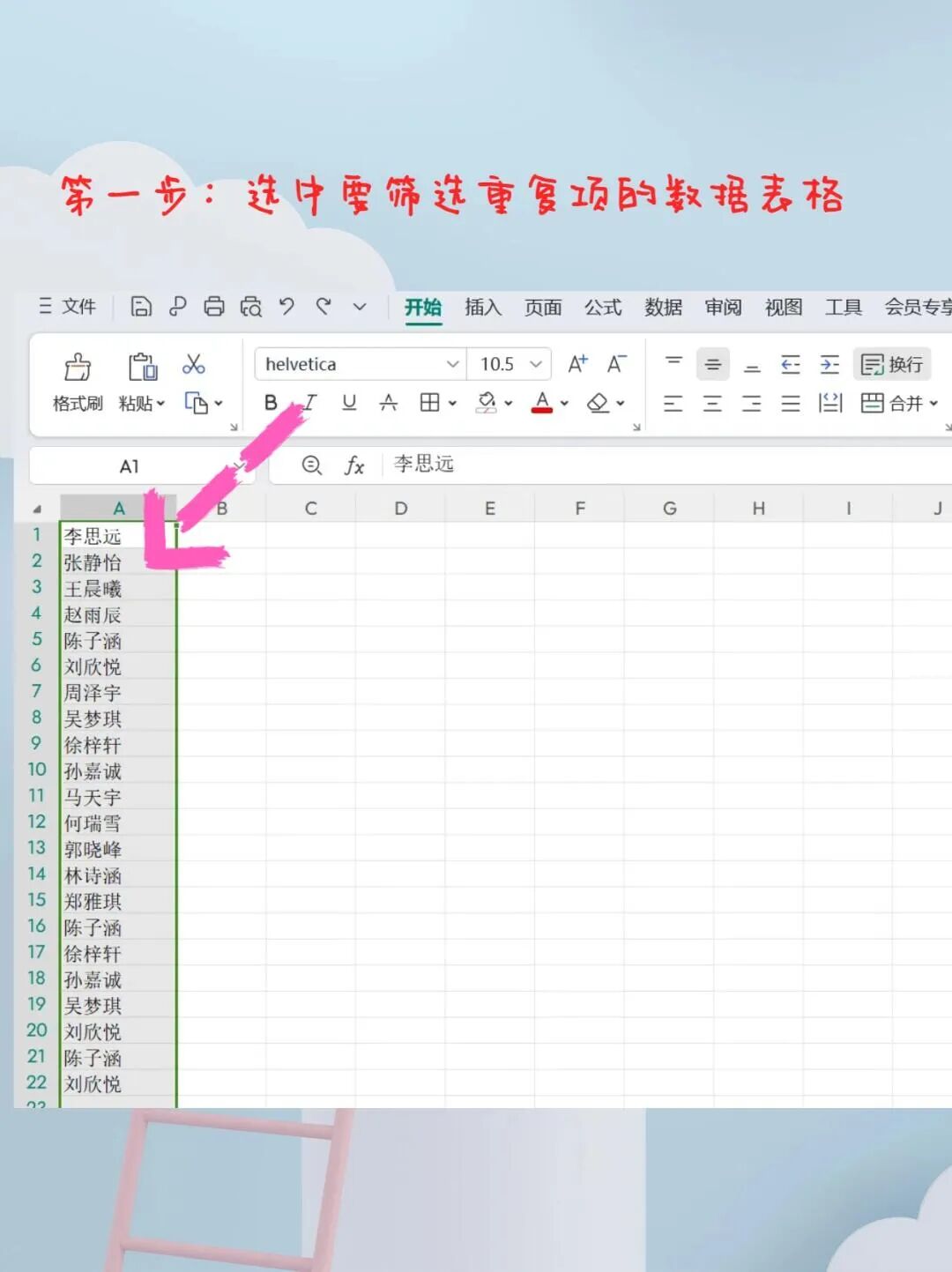Open the 审阅 (Review) tab

point(723,307)
